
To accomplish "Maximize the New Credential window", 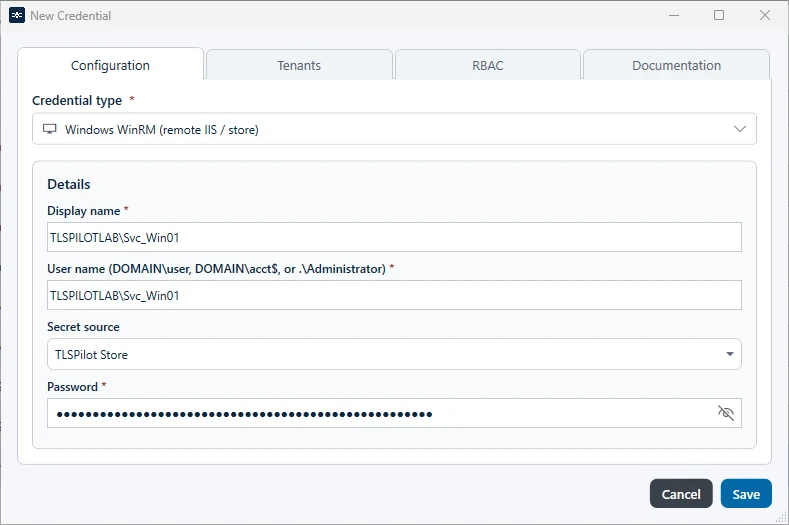I will point(719,16).
